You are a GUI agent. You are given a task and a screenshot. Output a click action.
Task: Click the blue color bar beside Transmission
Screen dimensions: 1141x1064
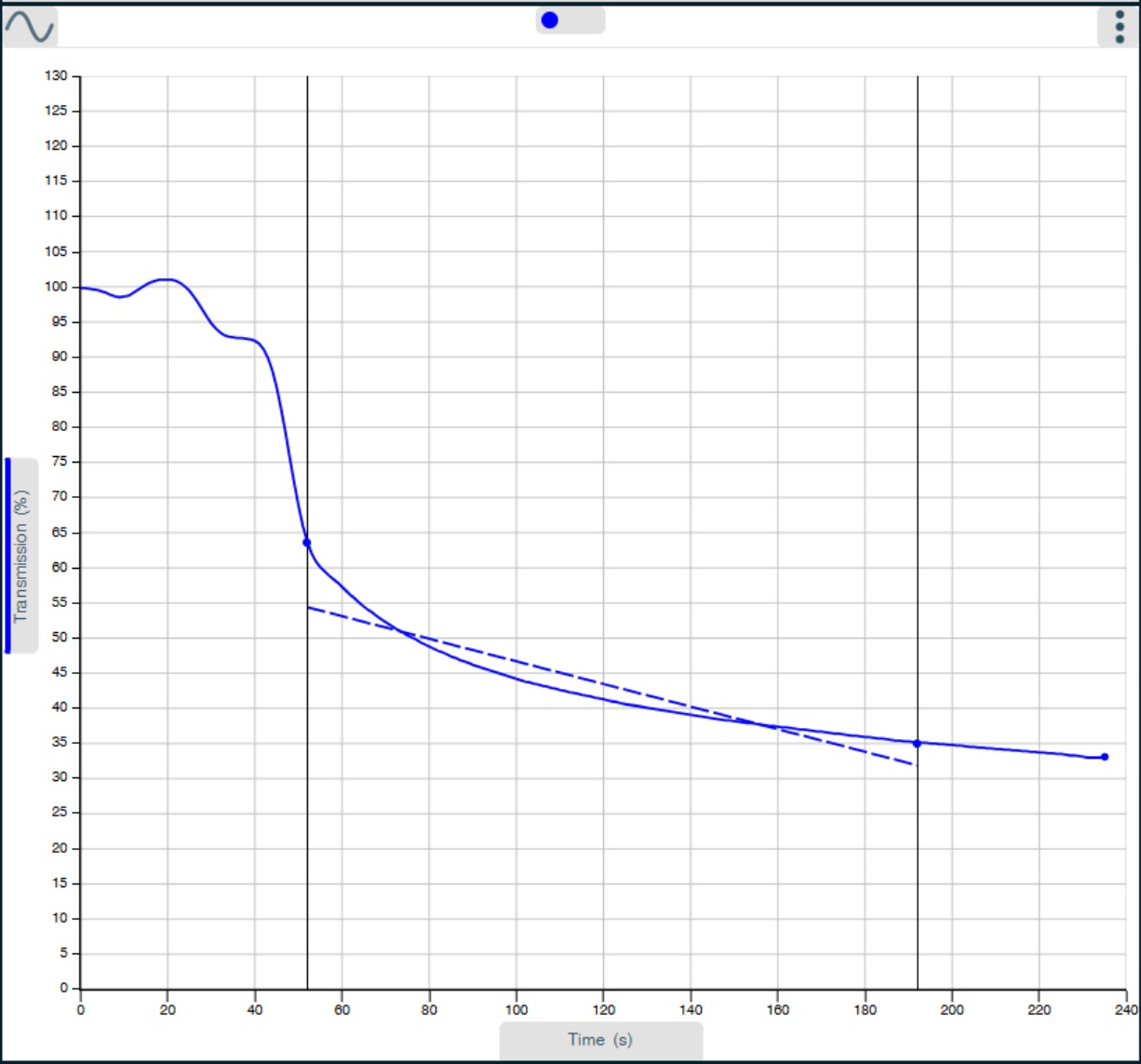click(8, 556)
